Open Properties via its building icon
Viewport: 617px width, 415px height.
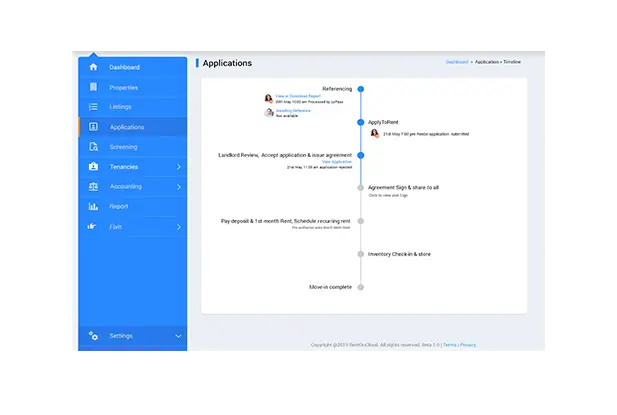click(93, 87)
